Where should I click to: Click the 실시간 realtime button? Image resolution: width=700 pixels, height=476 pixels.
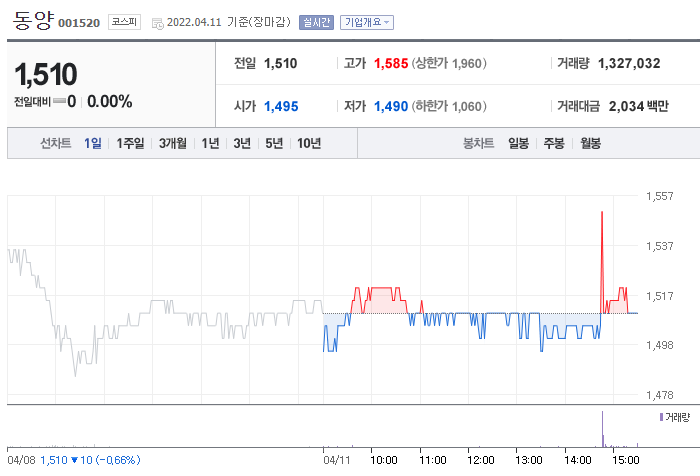tap(316, 22)
